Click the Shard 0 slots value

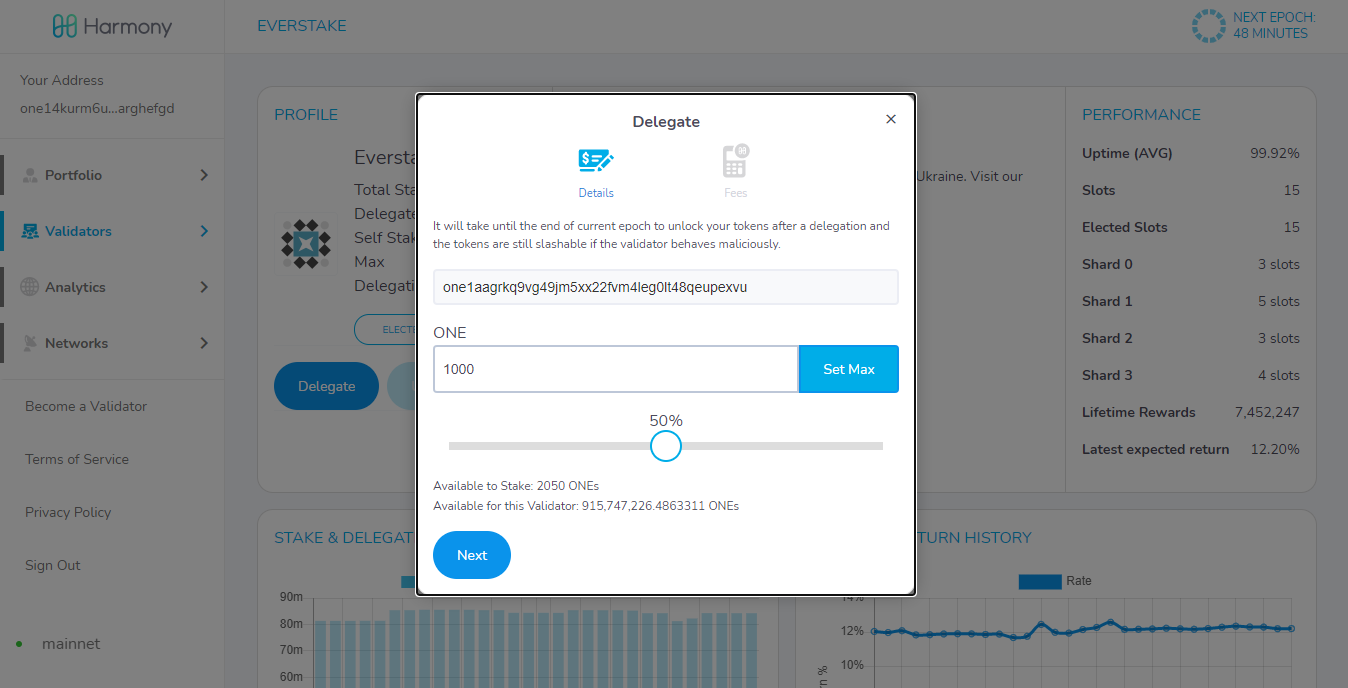(1279, 264)
